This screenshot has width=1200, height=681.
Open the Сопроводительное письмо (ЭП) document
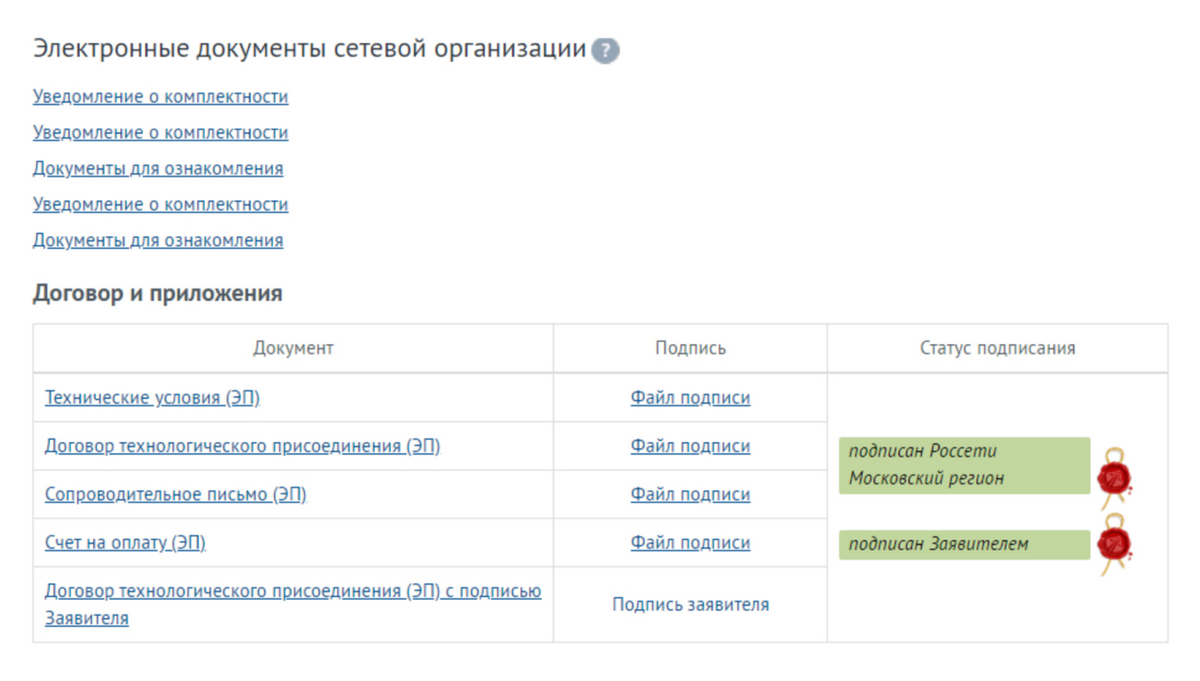point(175,495)
